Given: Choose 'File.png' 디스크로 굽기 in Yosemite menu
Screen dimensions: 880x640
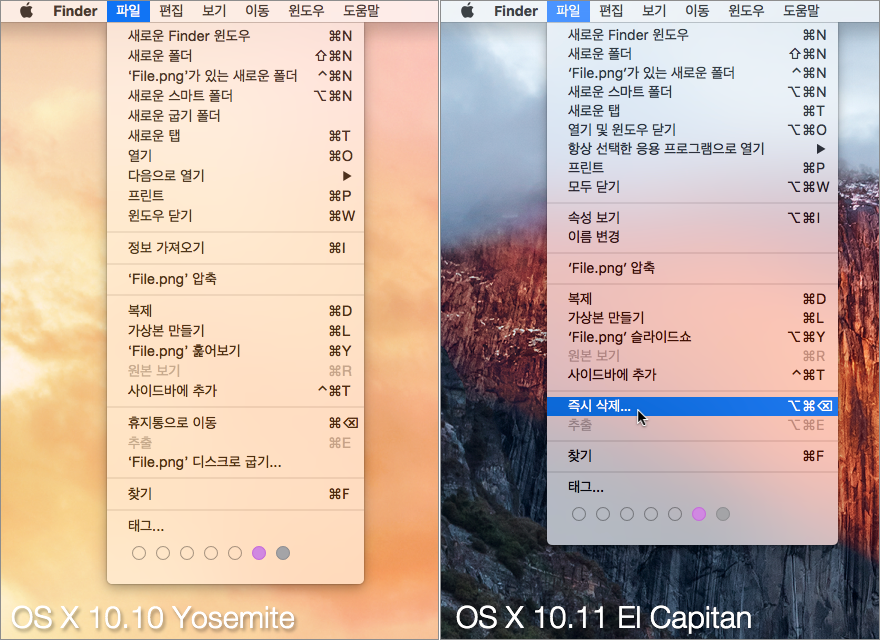Looking at the screenshot, I should click(235, 463).
